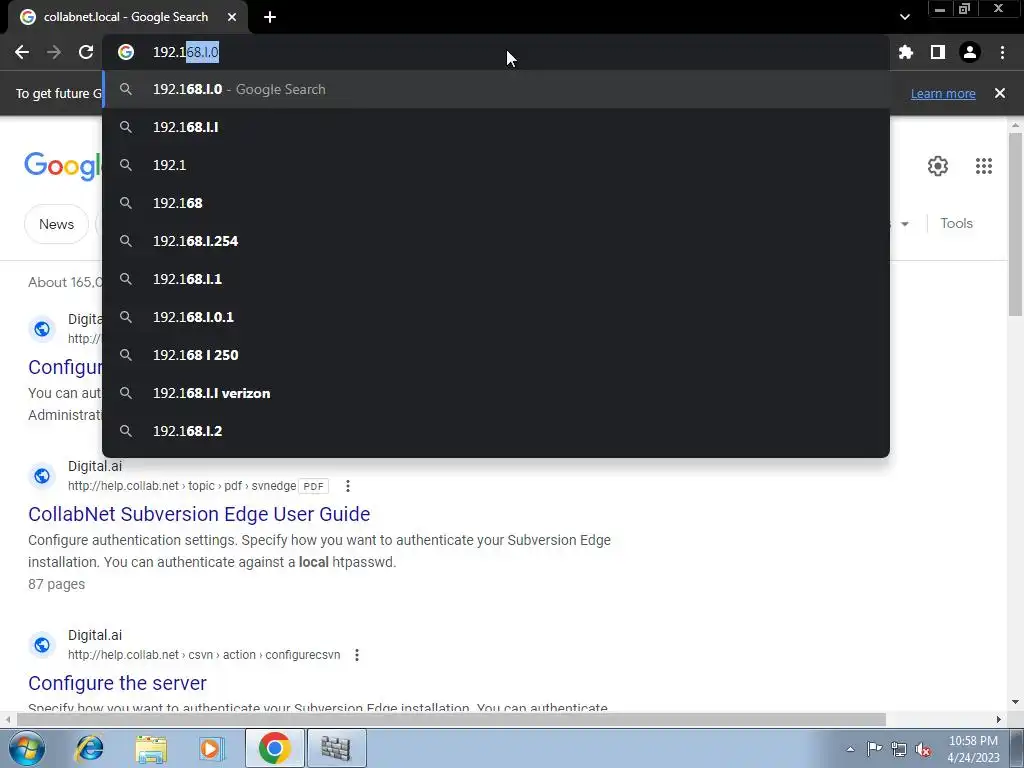Select suggestion 192.168.l.0 - Google Search

pyautogui.click(x=496, y=89)
